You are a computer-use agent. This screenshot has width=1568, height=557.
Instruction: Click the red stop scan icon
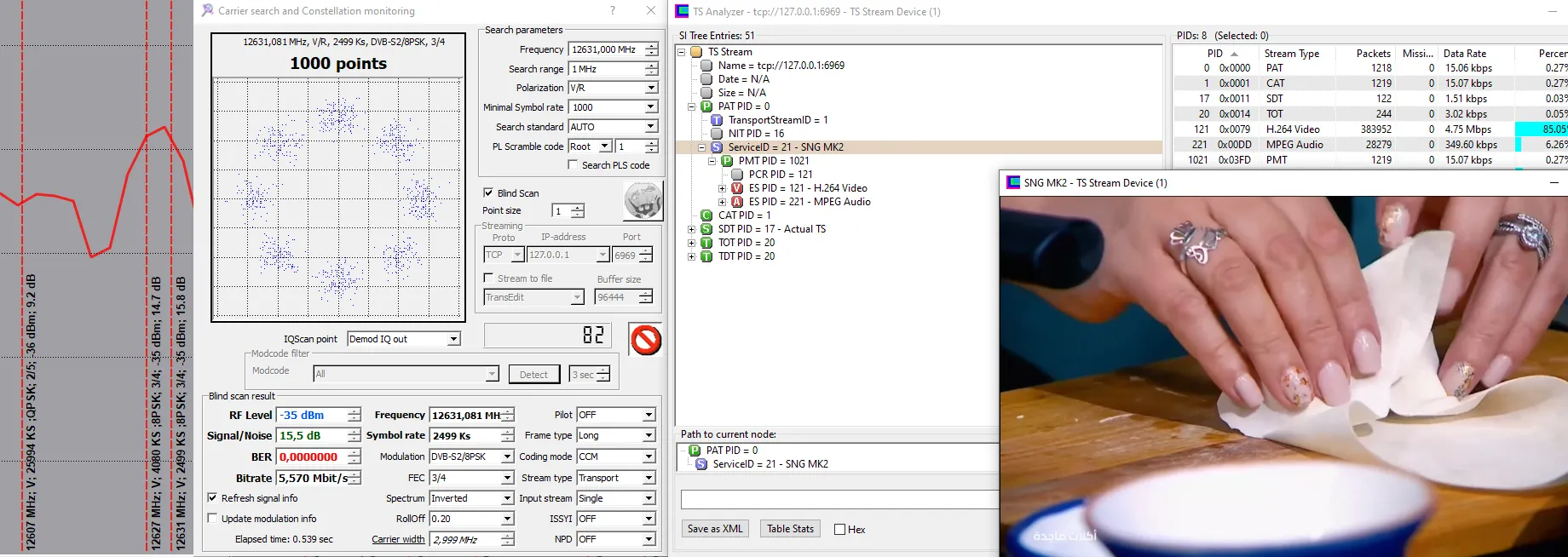pyautogui.click(x=646, y=340)
